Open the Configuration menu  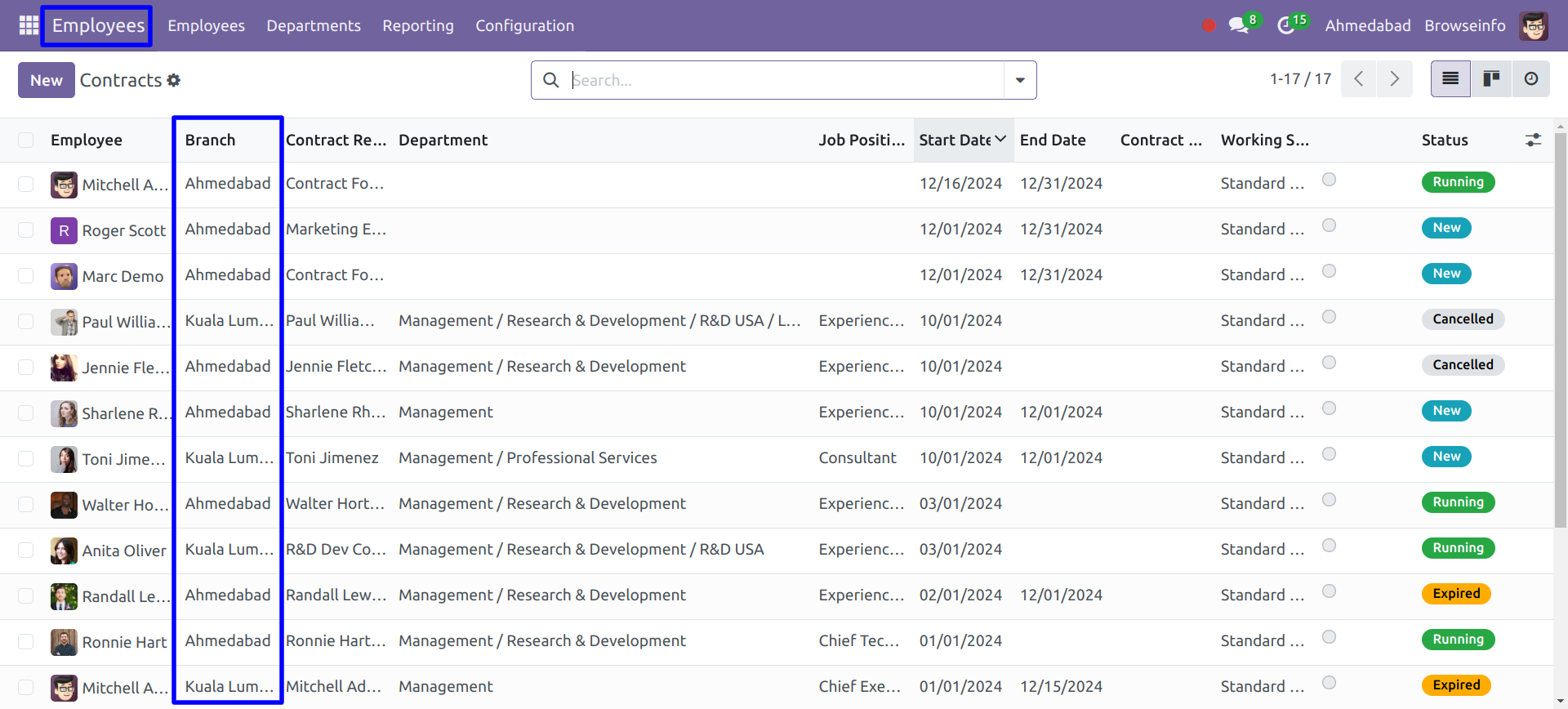point(524,25)
